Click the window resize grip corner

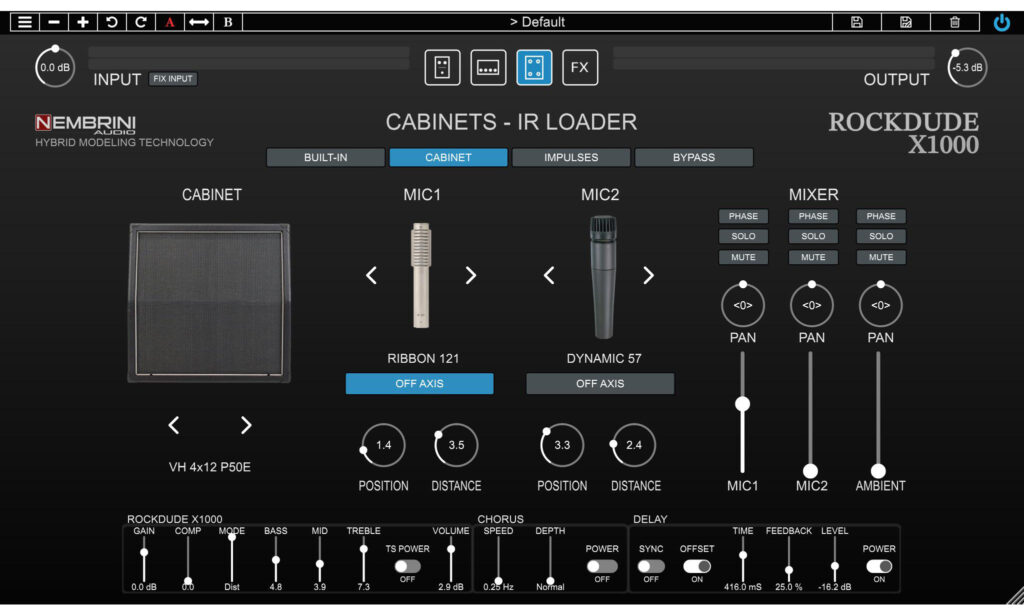point(1015,596)
